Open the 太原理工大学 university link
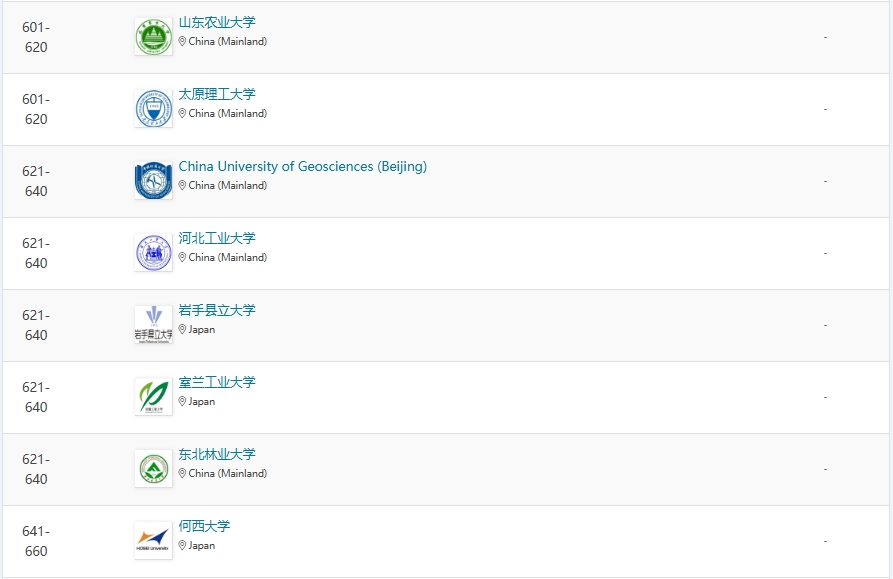 point(217,94)
